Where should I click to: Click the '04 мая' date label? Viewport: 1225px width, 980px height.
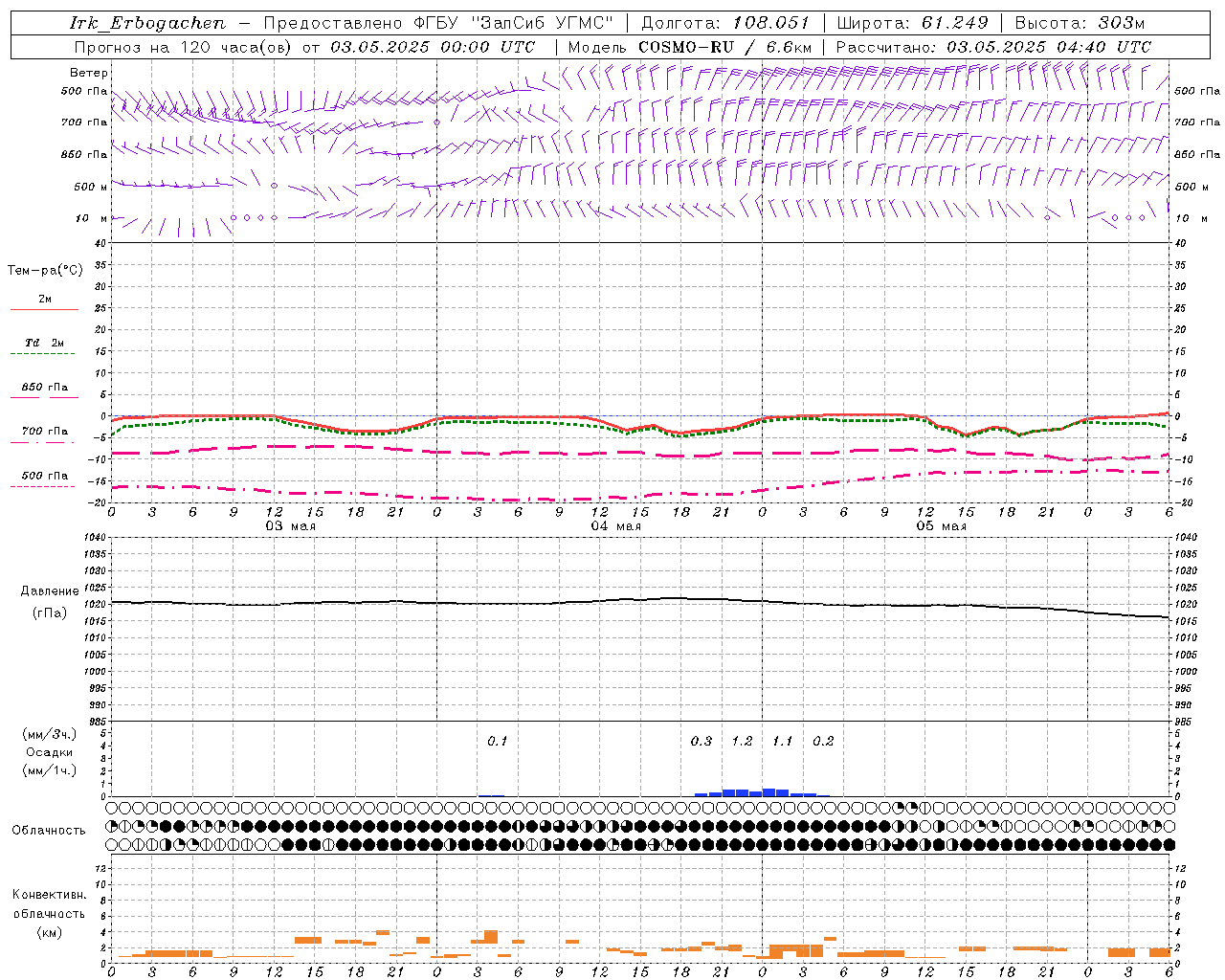pos(615,525)
